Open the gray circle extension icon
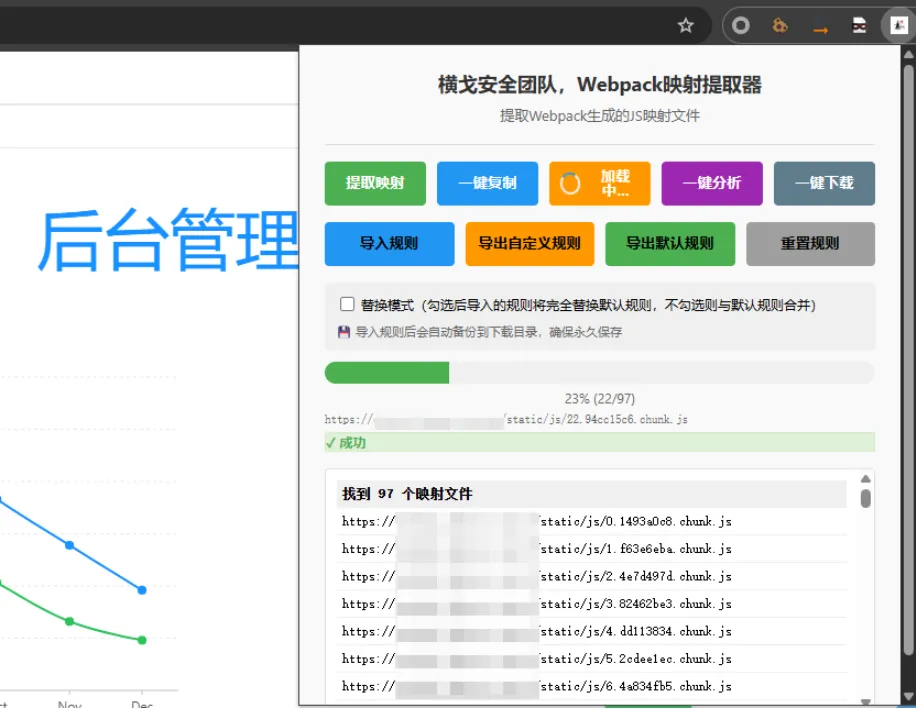This screenshot has height=709, width=916. tap(741, 25)
